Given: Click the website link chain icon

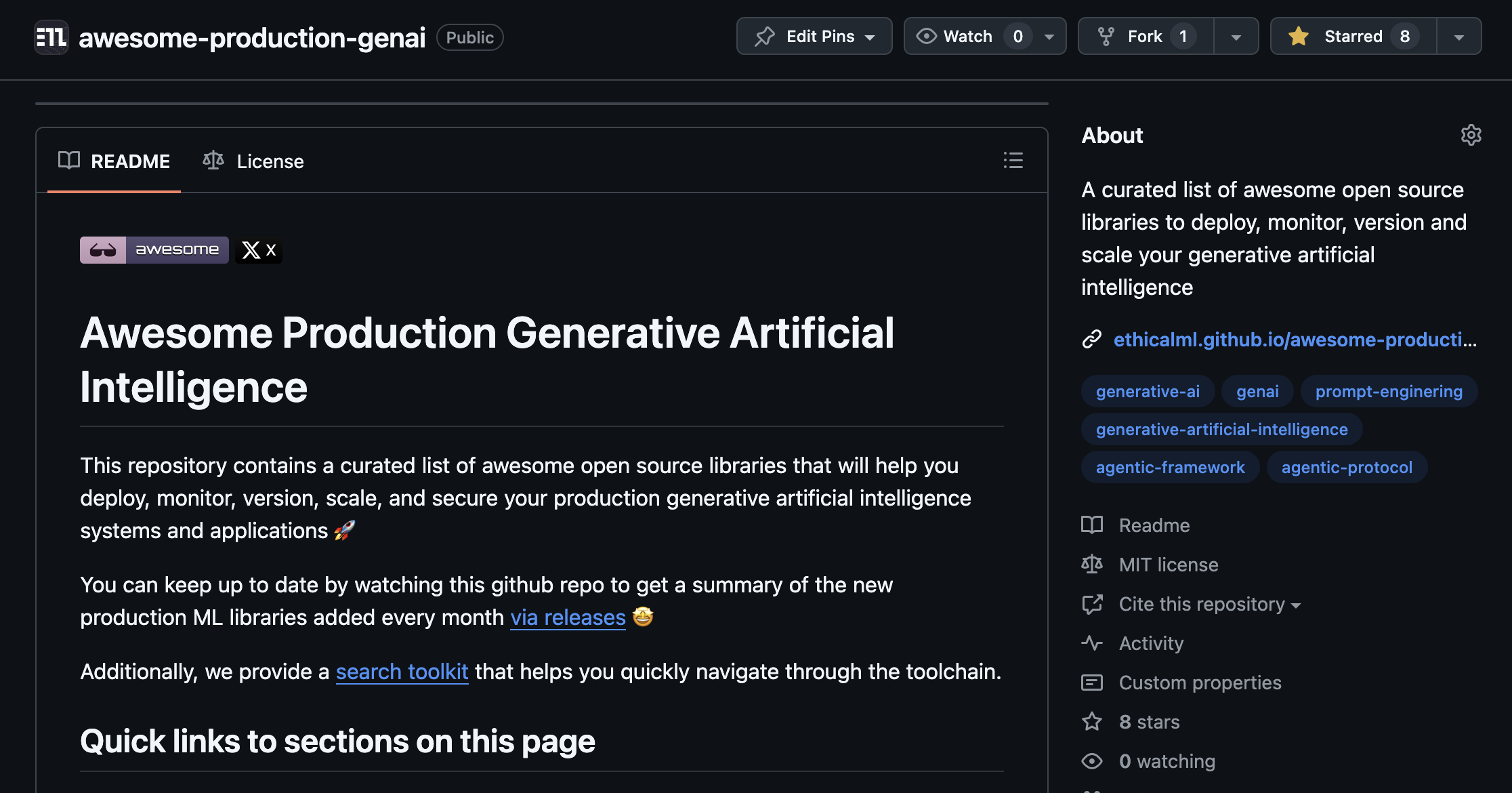Looking at the screenshot, I should coord(1091,340).
